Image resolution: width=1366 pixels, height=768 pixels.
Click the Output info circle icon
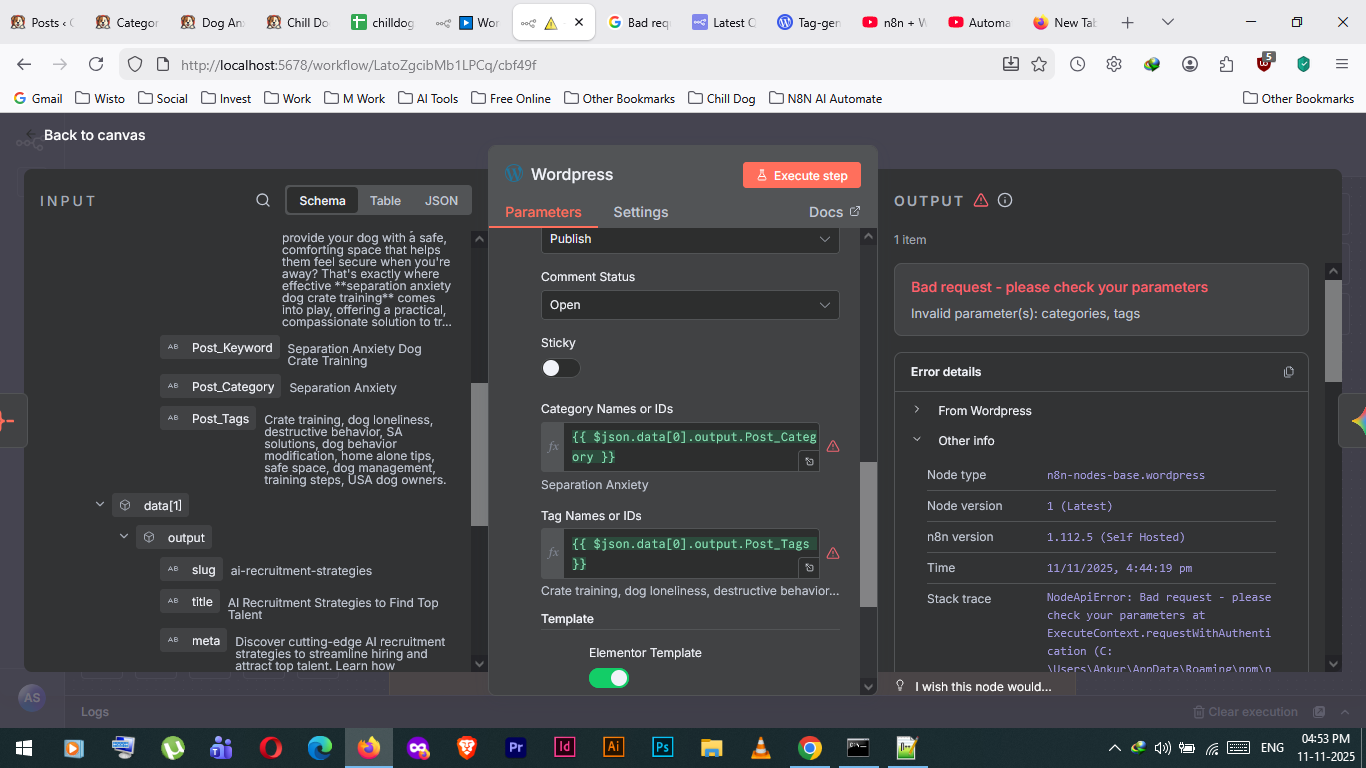point(1005,200)
